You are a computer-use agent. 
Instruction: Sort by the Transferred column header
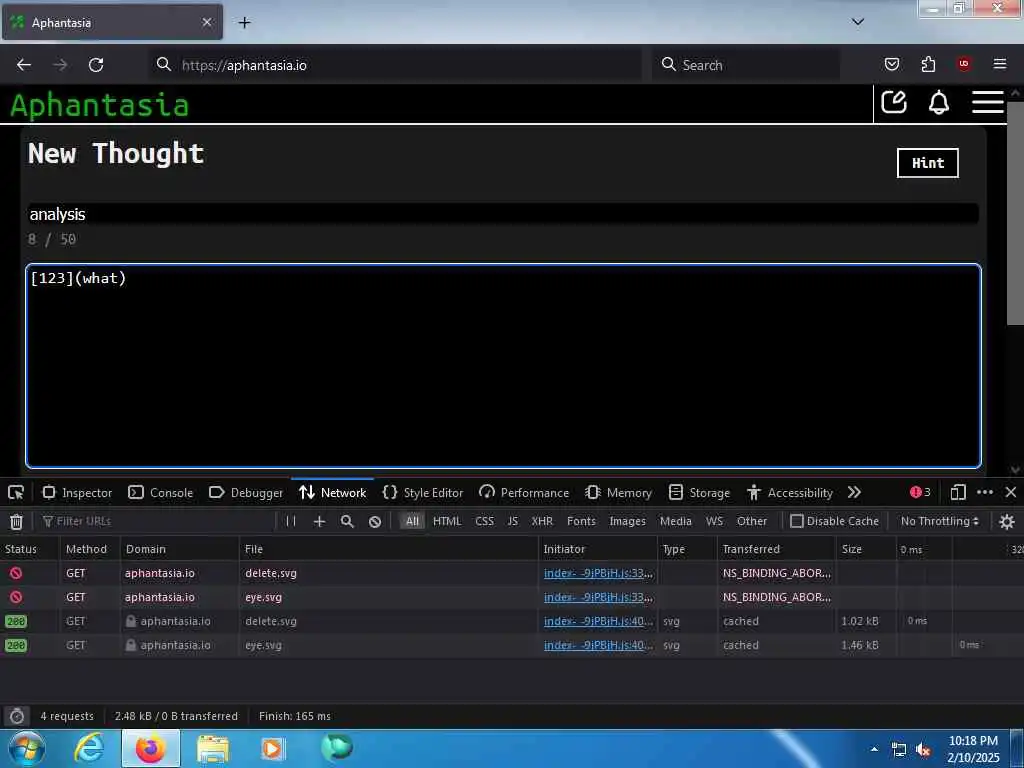[776, 549]
